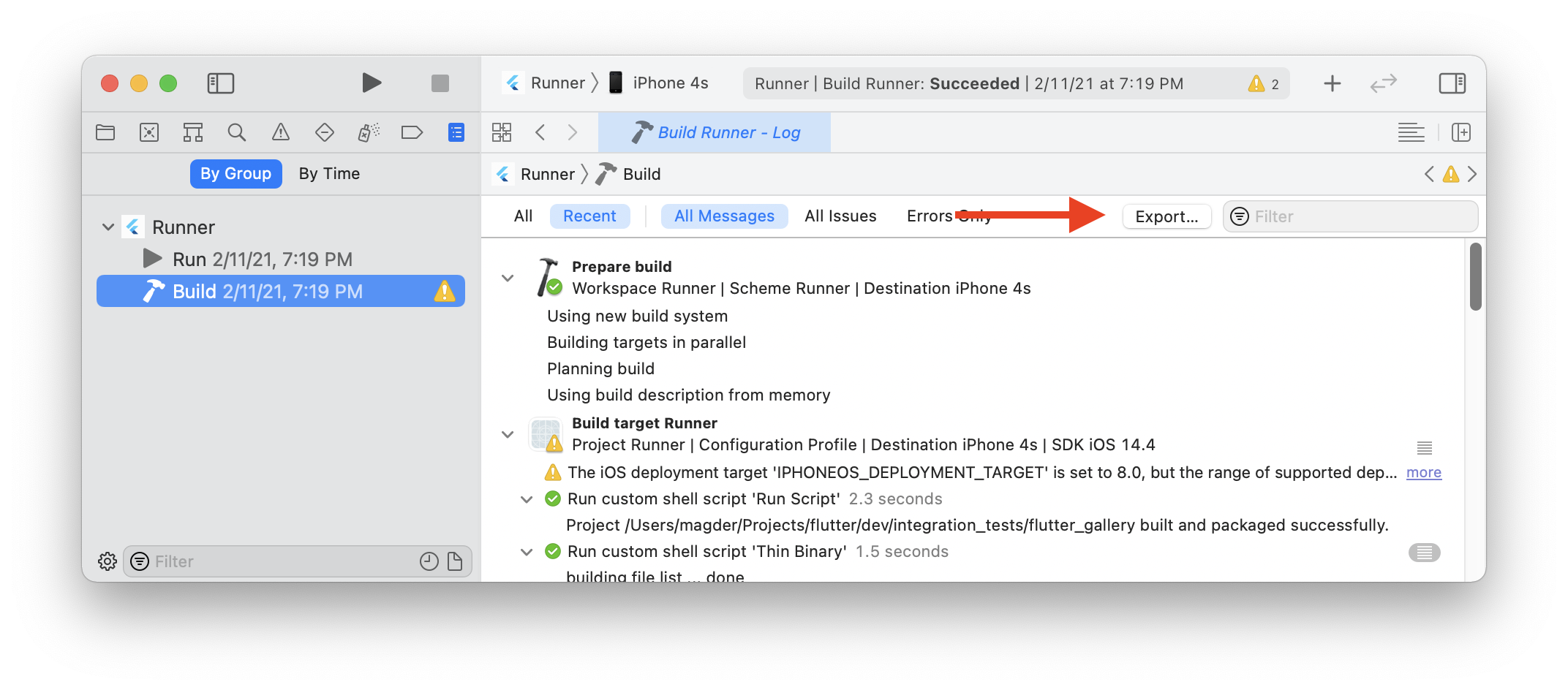Image resolution: width=1568 pixels, height=690 pixels.
Task: Collapse the Prepare build section
Action: (508, 278)
